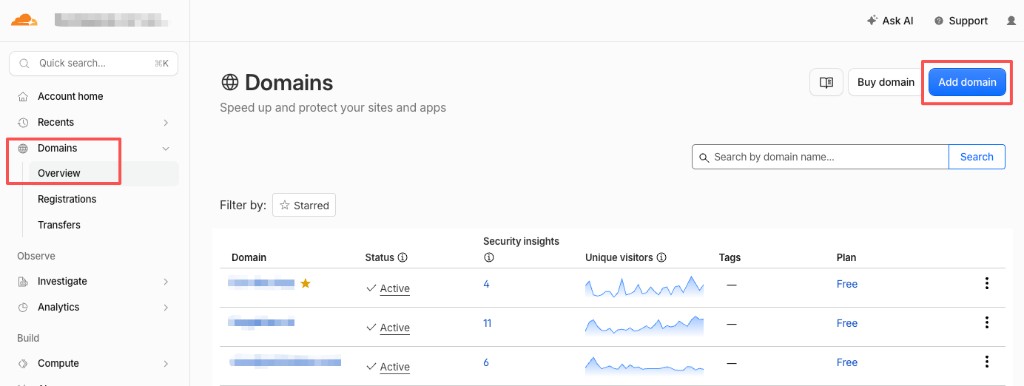Collapse the Domains section chevron
1024x386 pixels.
click(166, 148)
